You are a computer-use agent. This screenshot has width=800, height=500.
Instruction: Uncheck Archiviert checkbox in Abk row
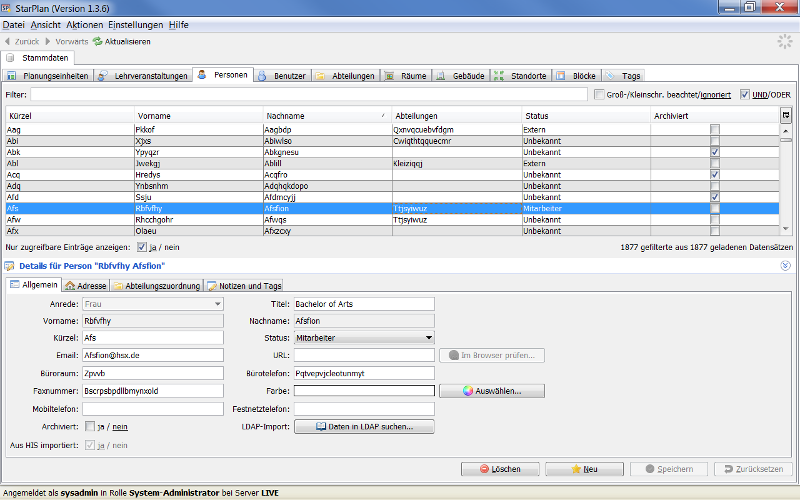click(x=715, y=152)
